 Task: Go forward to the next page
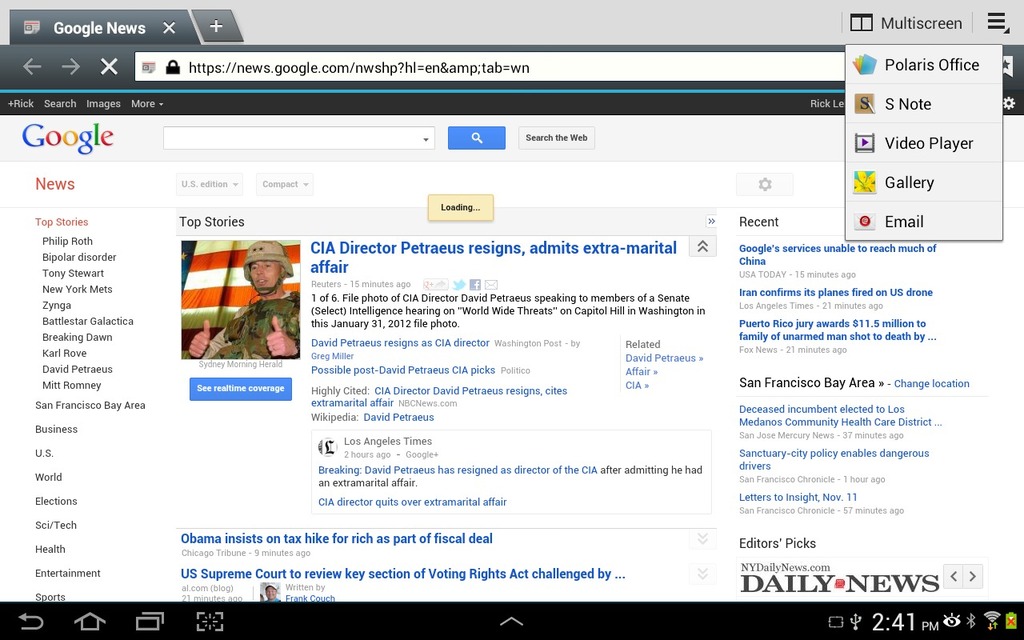click(x=71, y=66)
